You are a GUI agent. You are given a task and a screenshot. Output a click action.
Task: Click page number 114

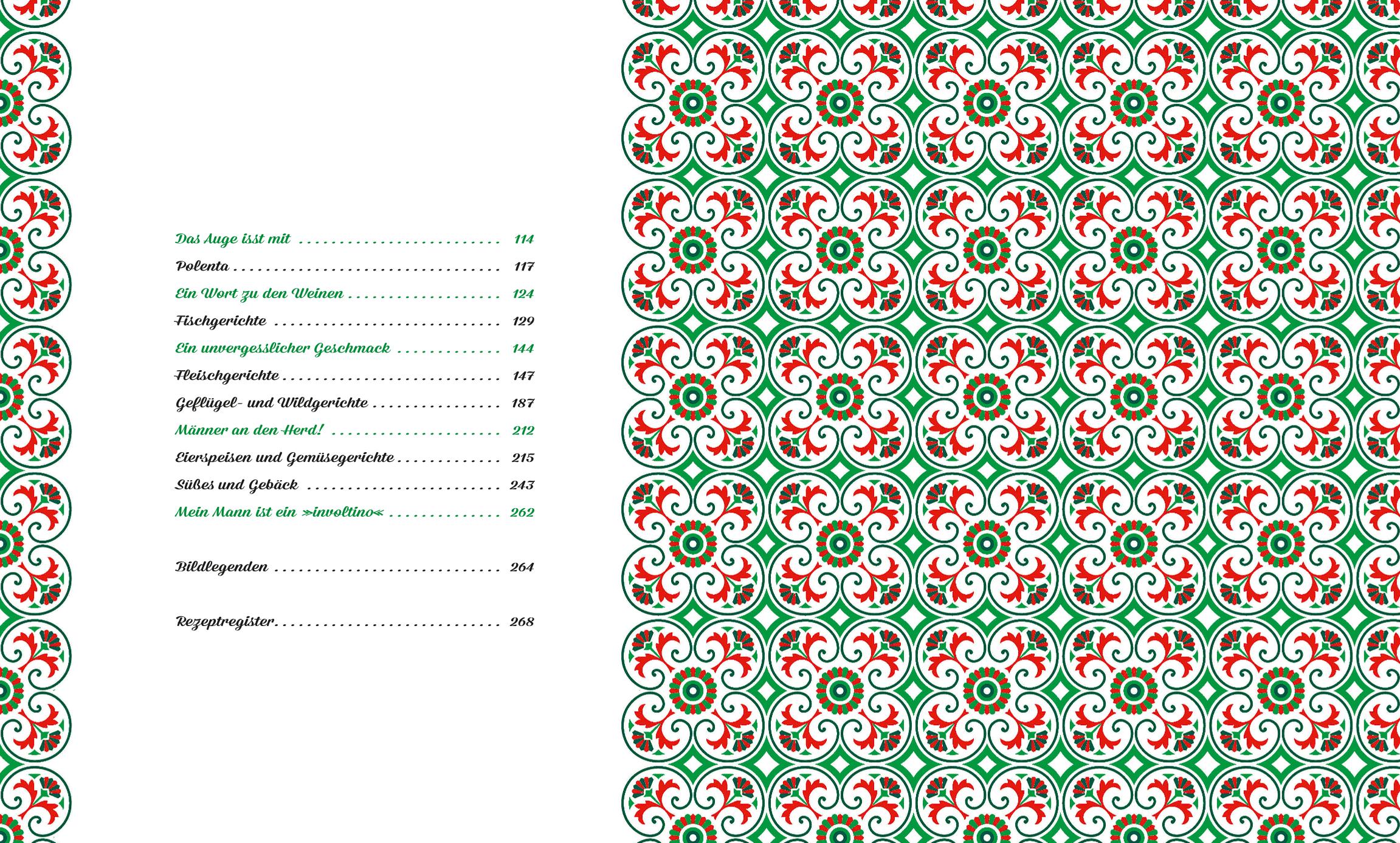[523, 239]
